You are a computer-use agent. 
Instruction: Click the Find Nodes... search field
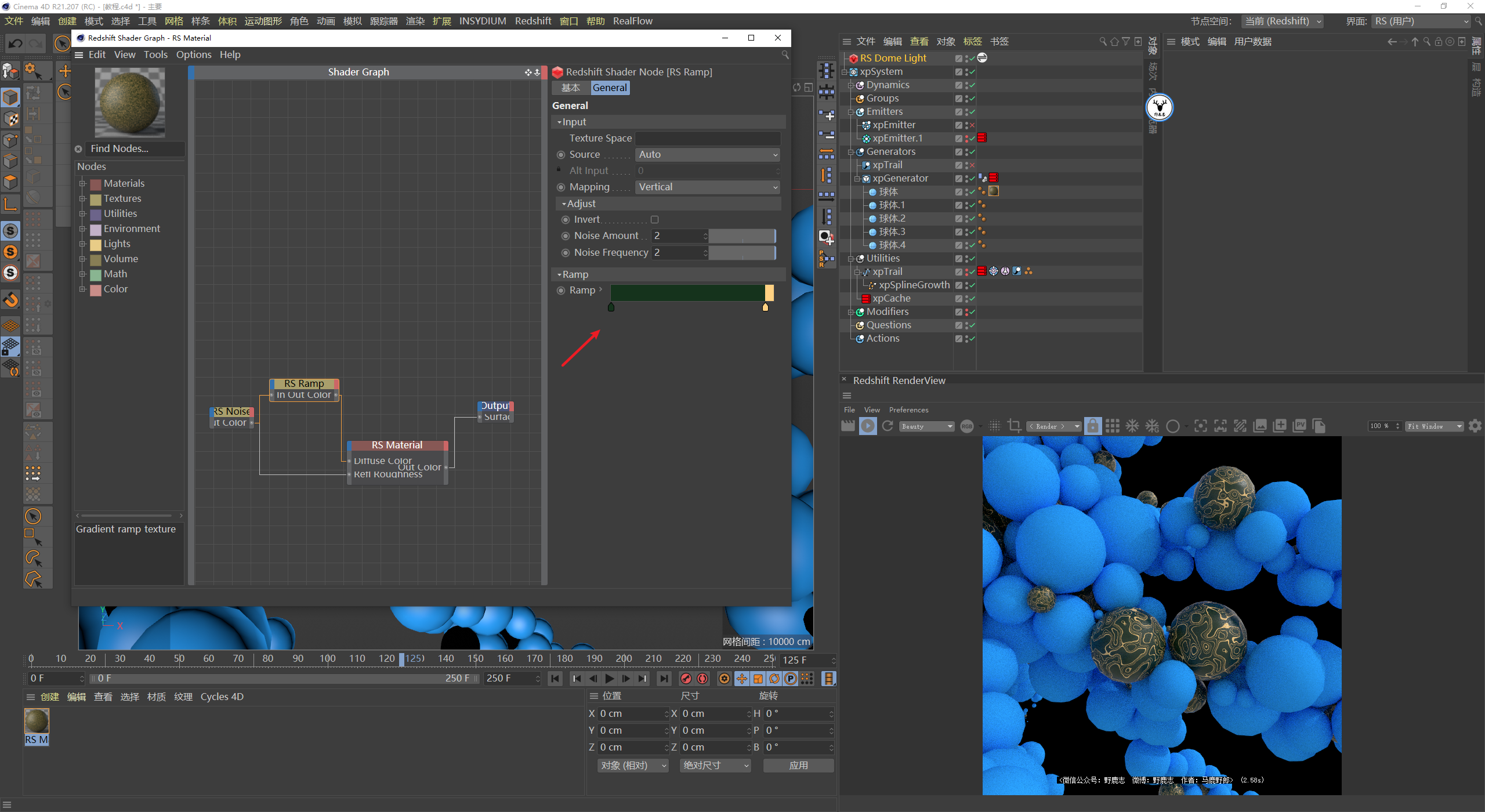[136, 149]
